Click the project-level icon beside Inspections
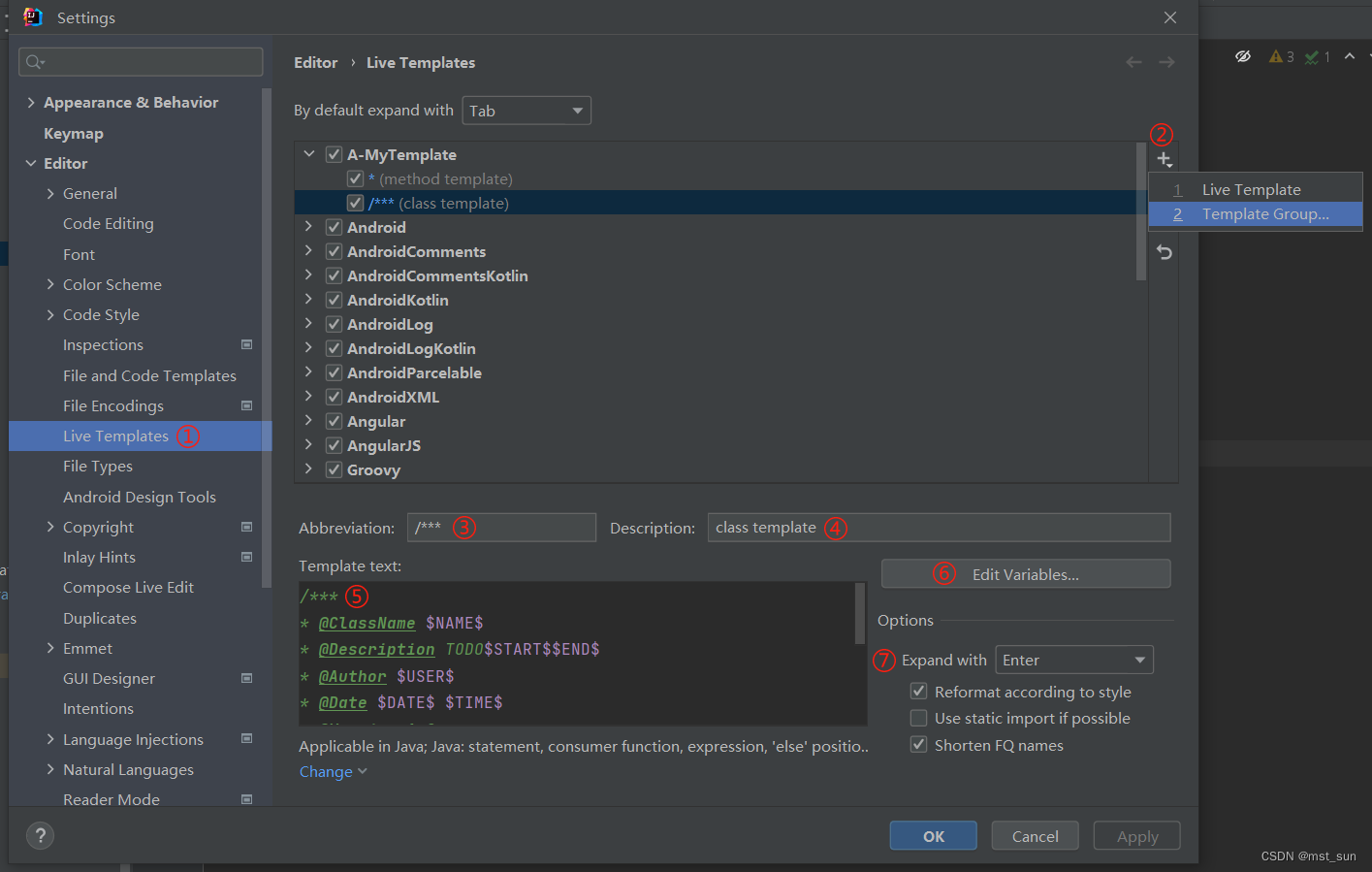 (246, 344)
